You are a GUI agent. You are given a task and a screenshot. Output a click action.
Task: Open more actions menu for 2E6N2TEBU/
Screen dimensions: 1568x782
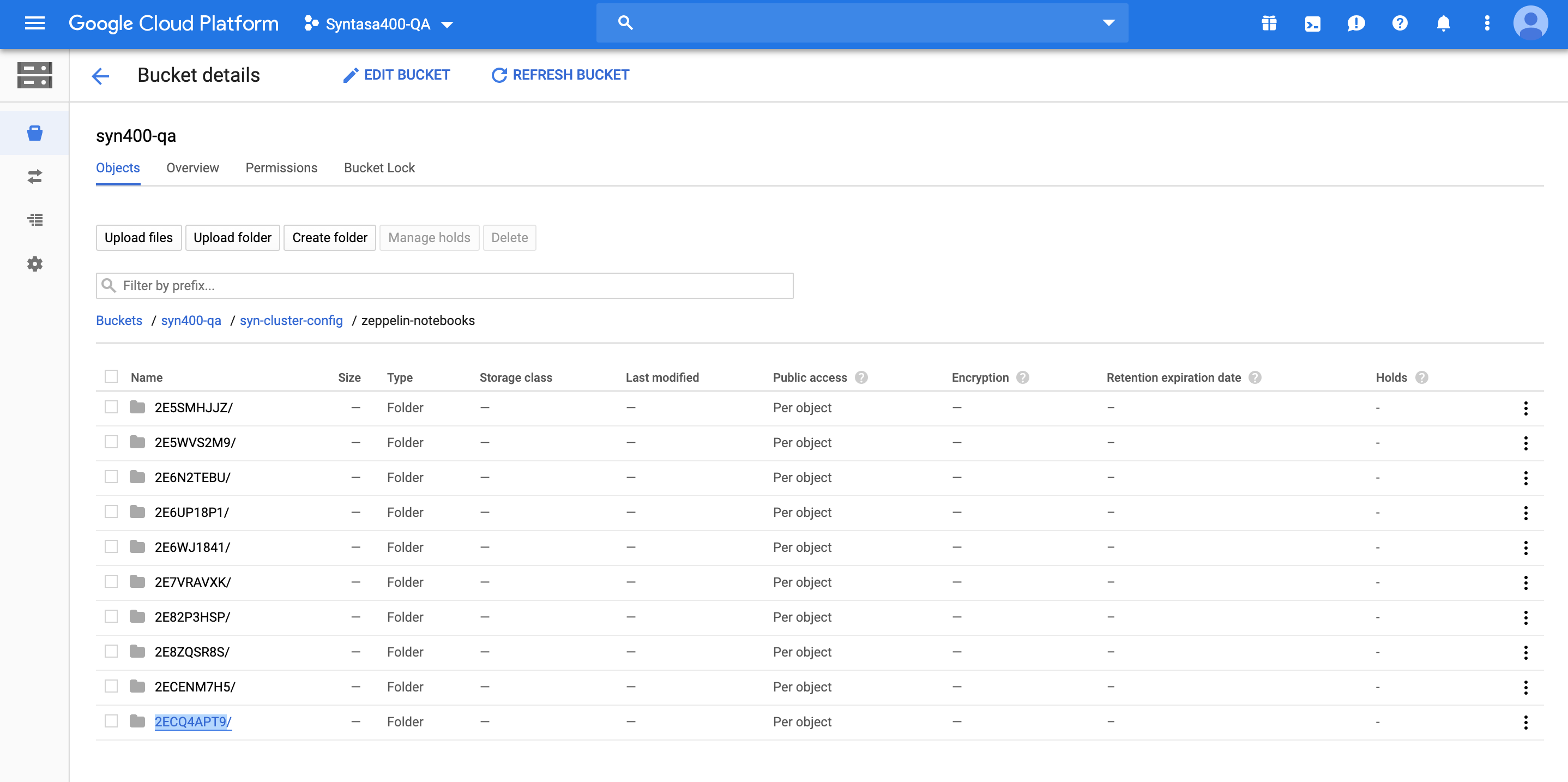click(x=1525, y=478)
